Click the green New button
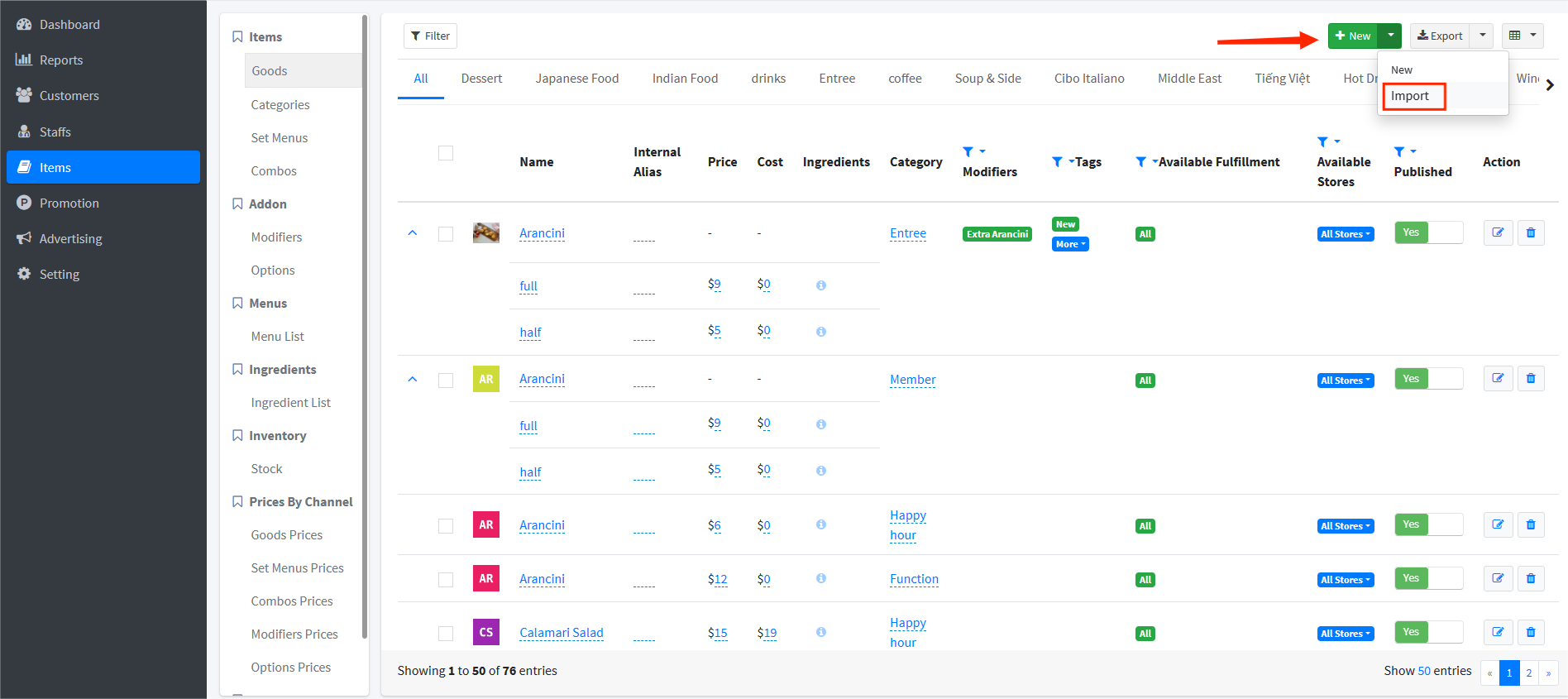Screen dimensions: 1568x699 [1354, 36]
